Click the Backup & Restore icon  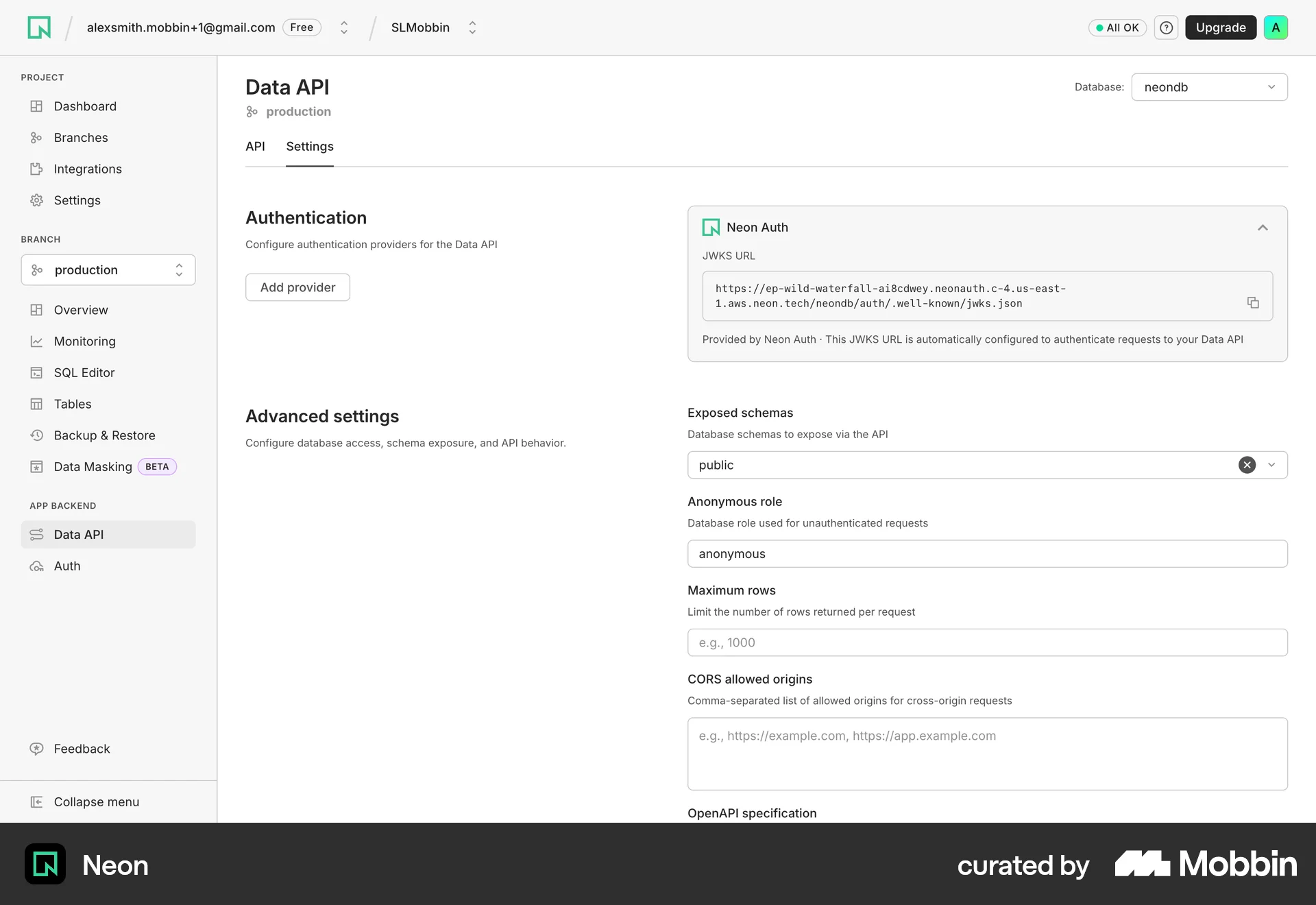[36, 435]
